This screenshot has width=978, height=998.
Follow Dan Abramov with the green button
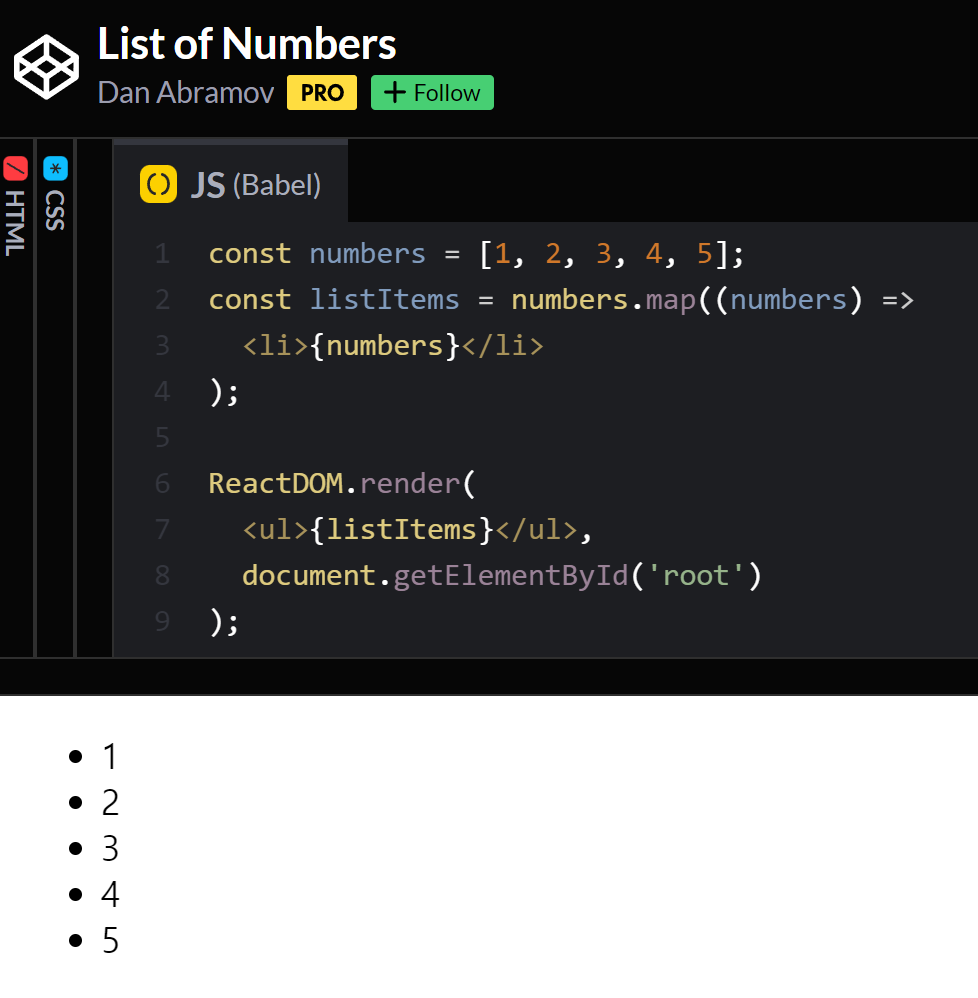[432, 93]
